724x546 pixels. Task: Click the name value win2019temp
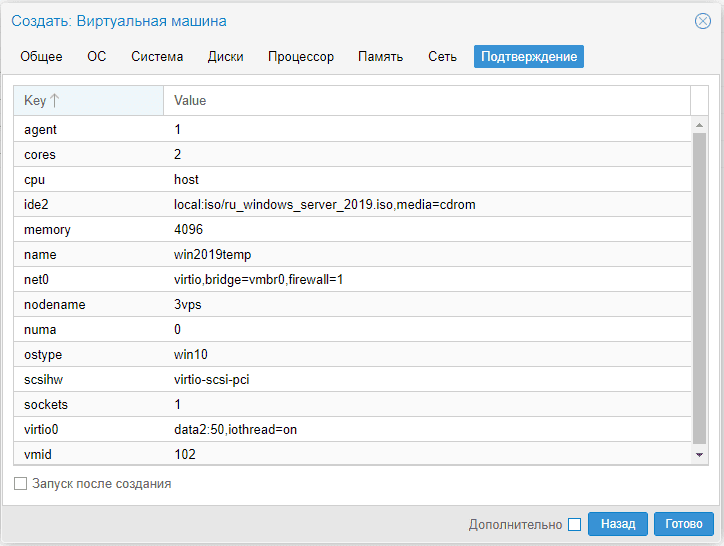pyautogui.click(x=212, y=255)
